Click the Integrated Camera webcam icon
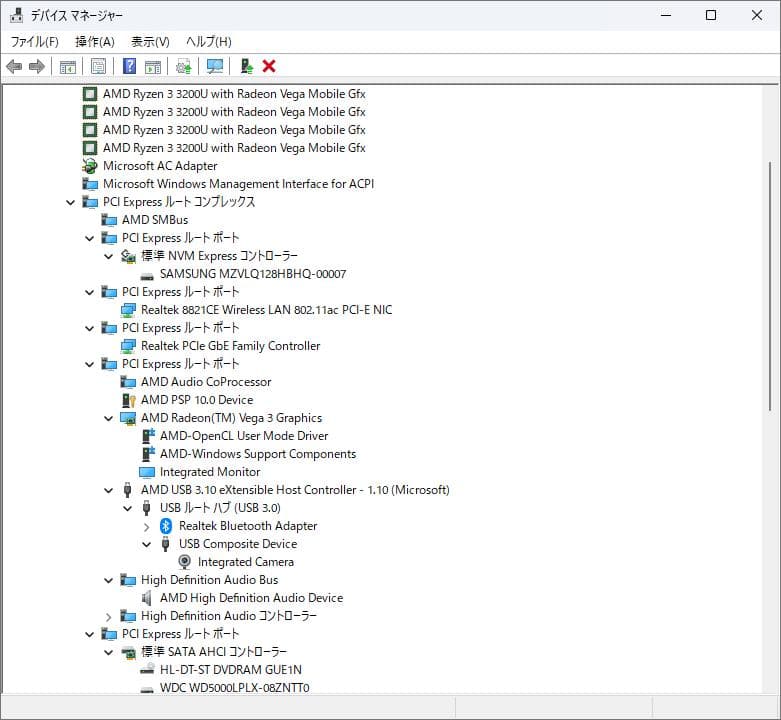 click(x=184, y=562)
